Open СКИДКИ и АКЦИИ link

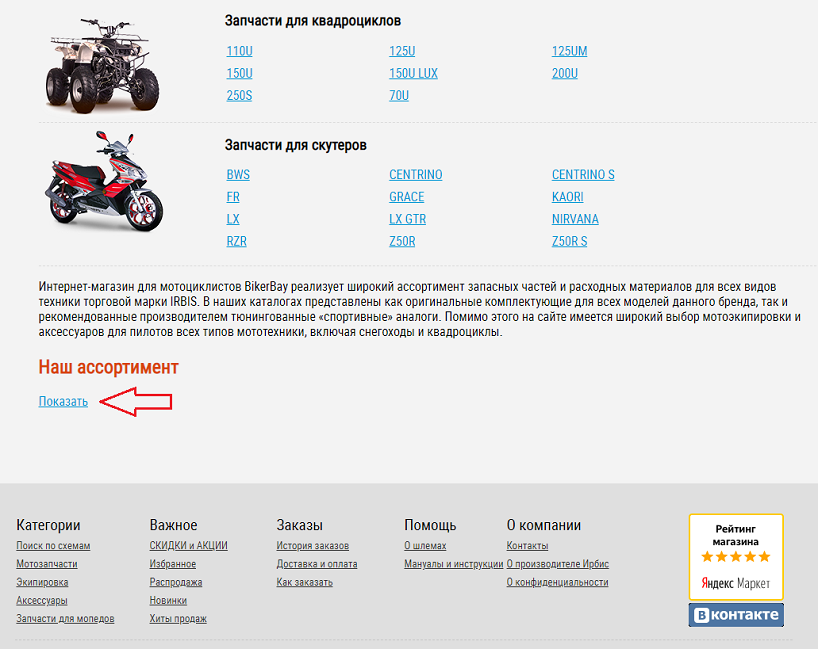coord(189,546)
